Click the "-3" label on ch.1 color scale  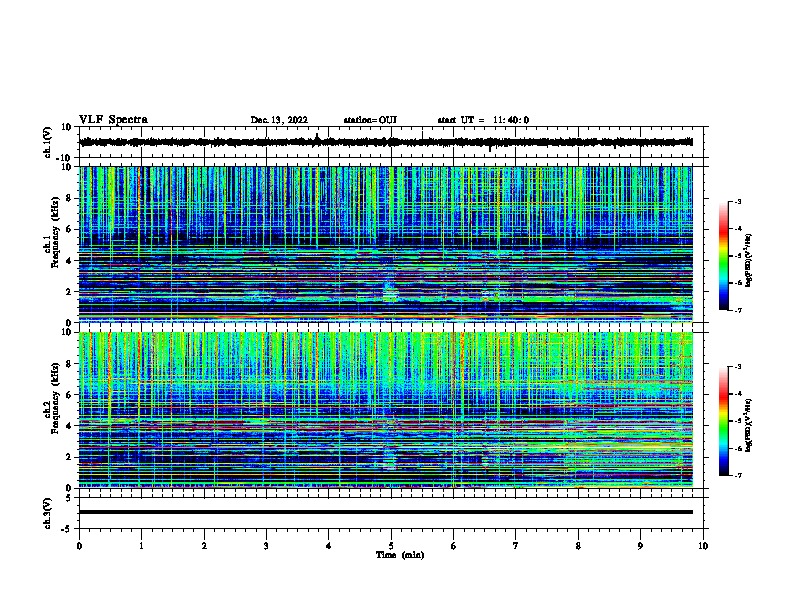click(x=737, y=201)
